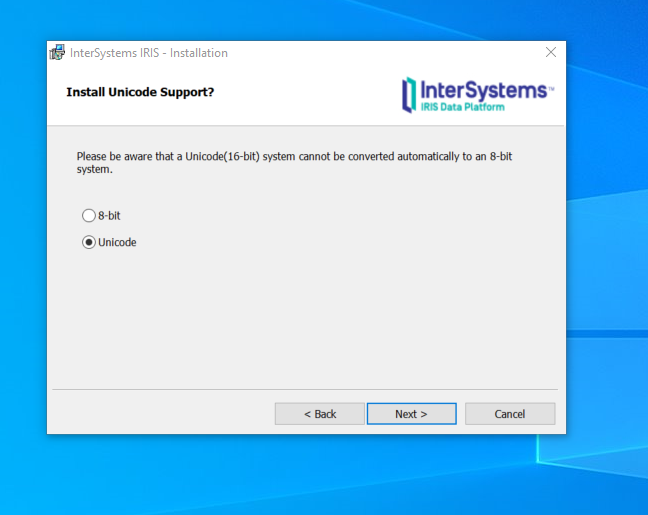The image size is (648, 515).
Task: Click the InterSystems IRIS Data Platform logo
Action: click(478, 95)
